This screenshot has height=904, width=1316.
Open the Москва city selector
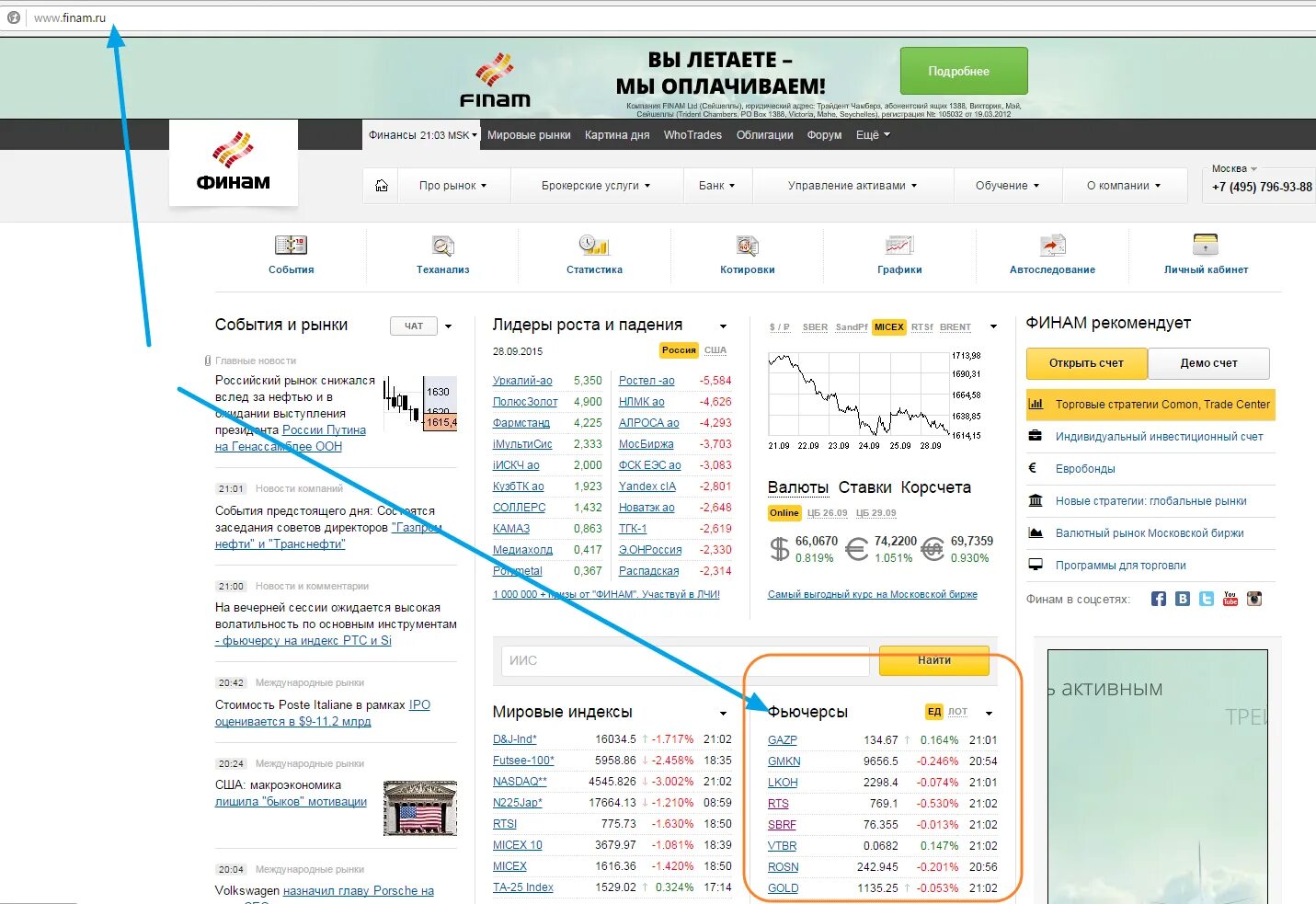click(x=1234, y=169)
